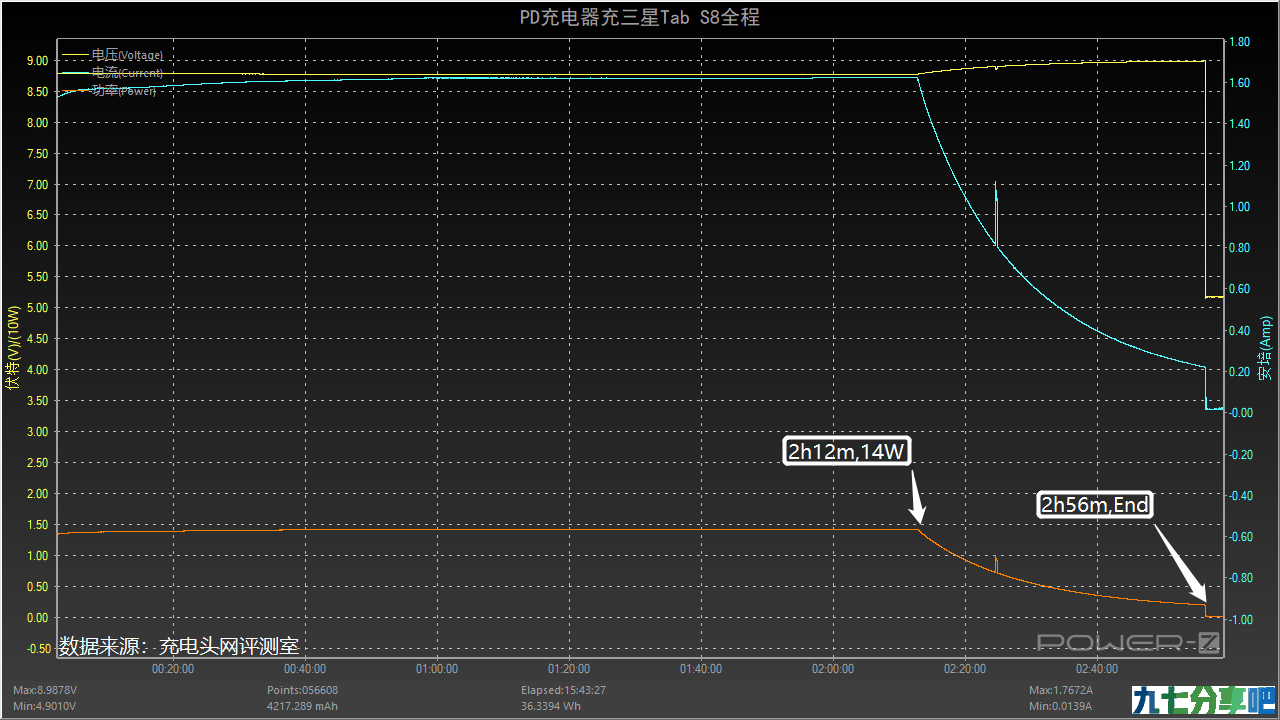Click the '36.3394 Wh' energy reading
The width and height of the screenshot is (1280, 720).
point(553,706)
